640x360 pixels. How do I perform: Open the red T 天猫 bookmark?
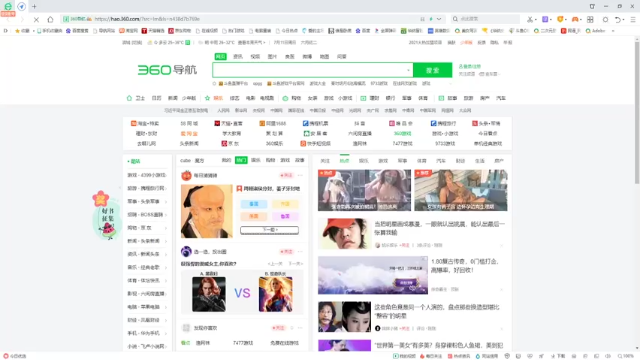[x=153, y=31]
